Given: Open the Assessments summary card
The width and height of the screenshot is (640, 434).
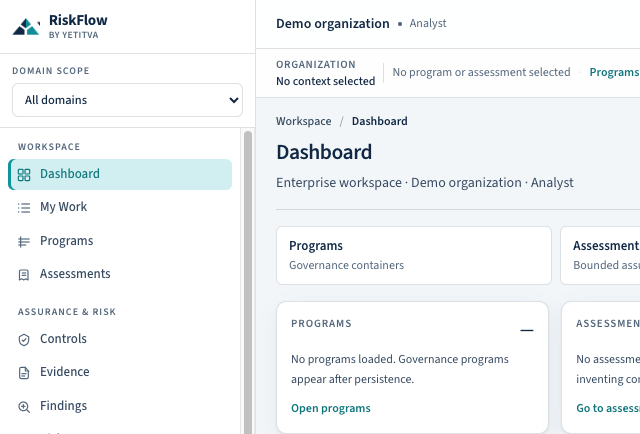Looking at the screenshot, I should coord(600,256).
